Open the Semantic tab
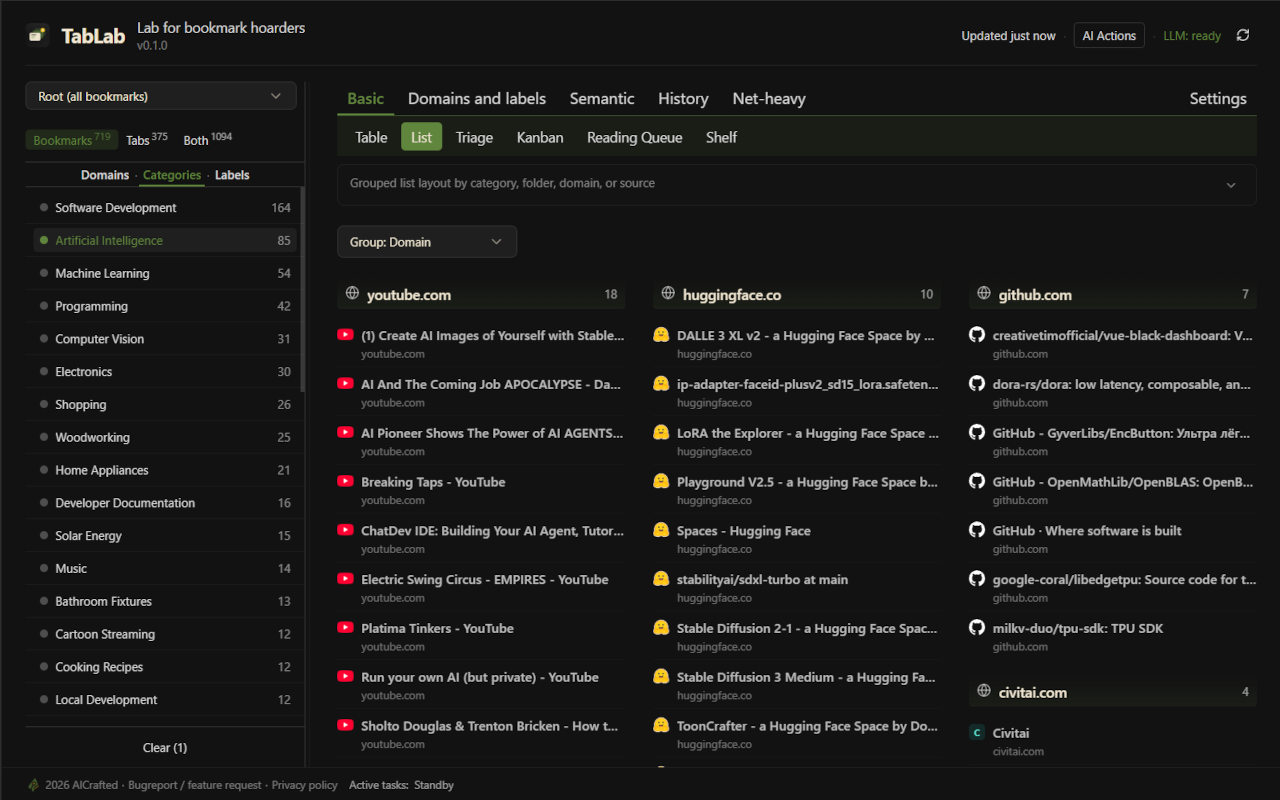 click(602, 98)
